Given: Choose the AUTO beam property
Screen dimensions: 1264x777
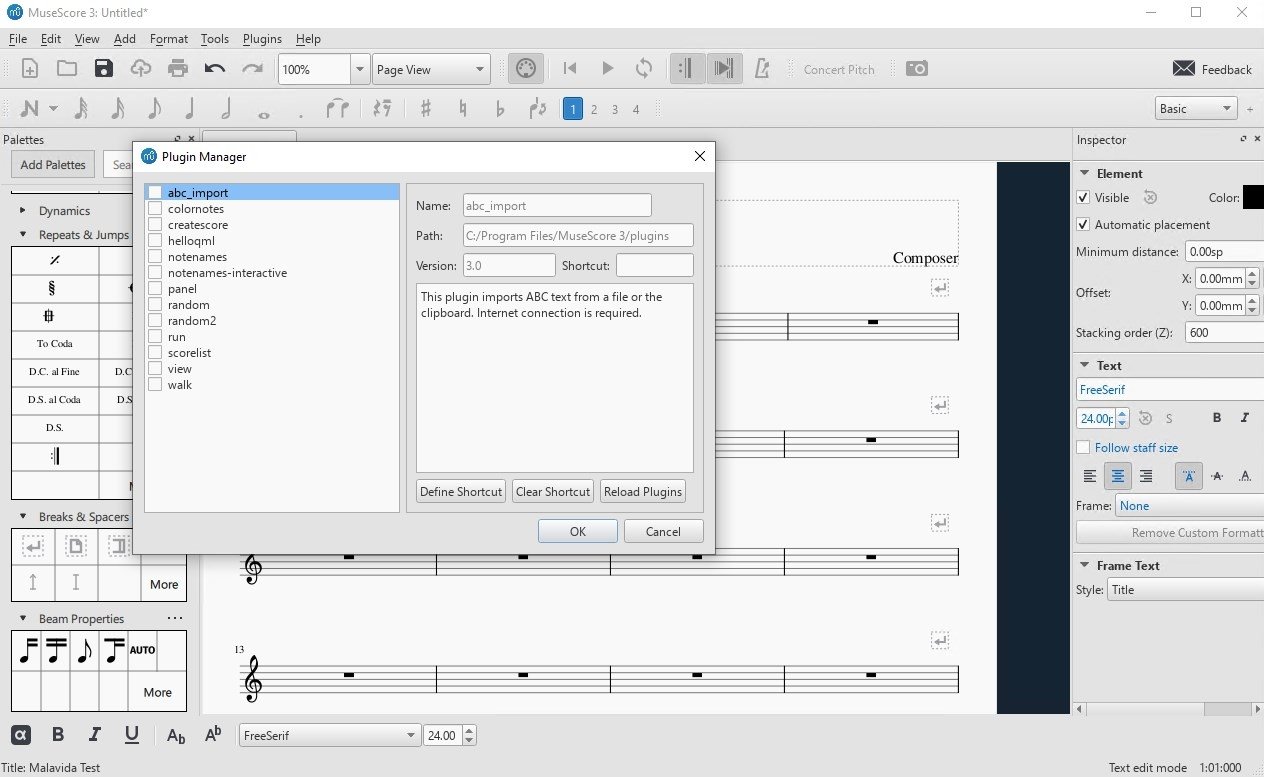Looking at the screenshot, I should (x=143, y=650).
